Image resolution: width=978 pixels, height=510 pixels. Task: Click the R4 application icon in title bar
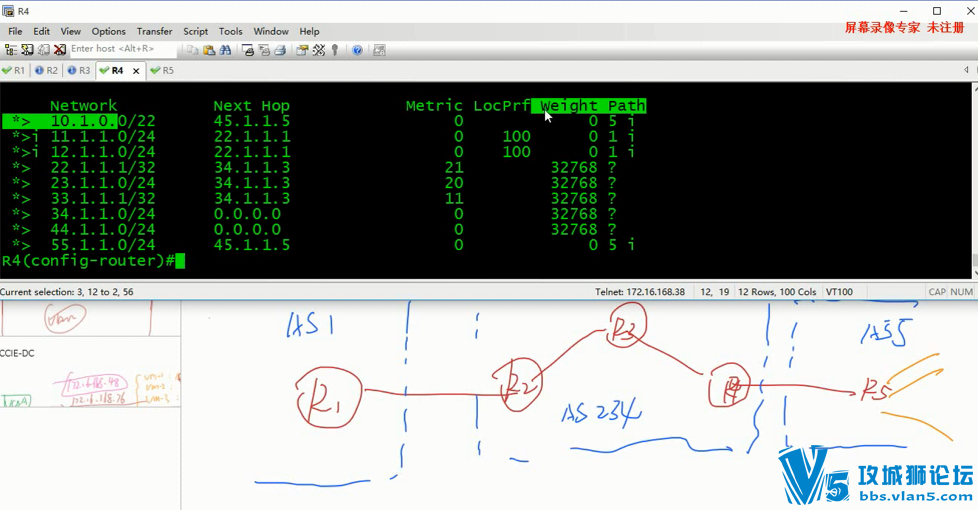click(8, 11)
